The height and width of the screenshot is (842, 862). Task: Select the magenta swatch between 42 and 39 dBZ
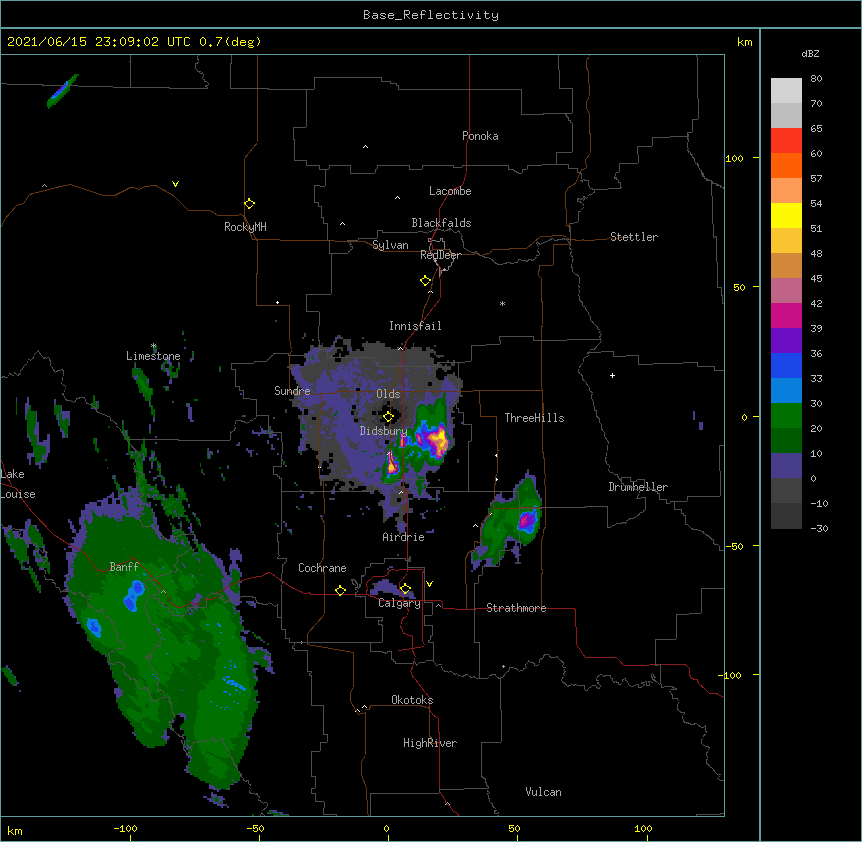(786, 315)
